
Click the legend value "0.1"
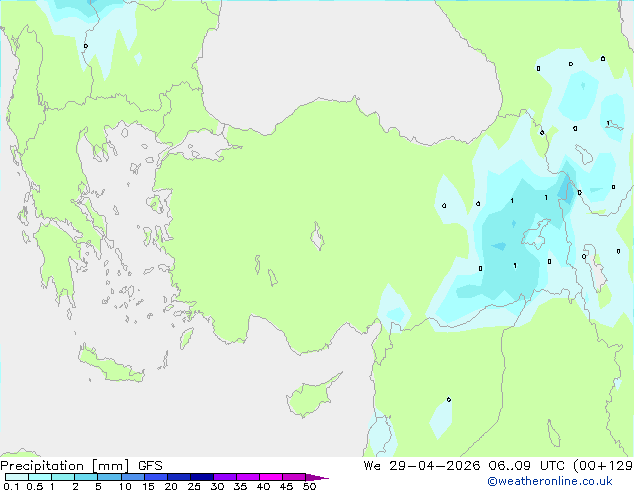(x=11, y=486)
